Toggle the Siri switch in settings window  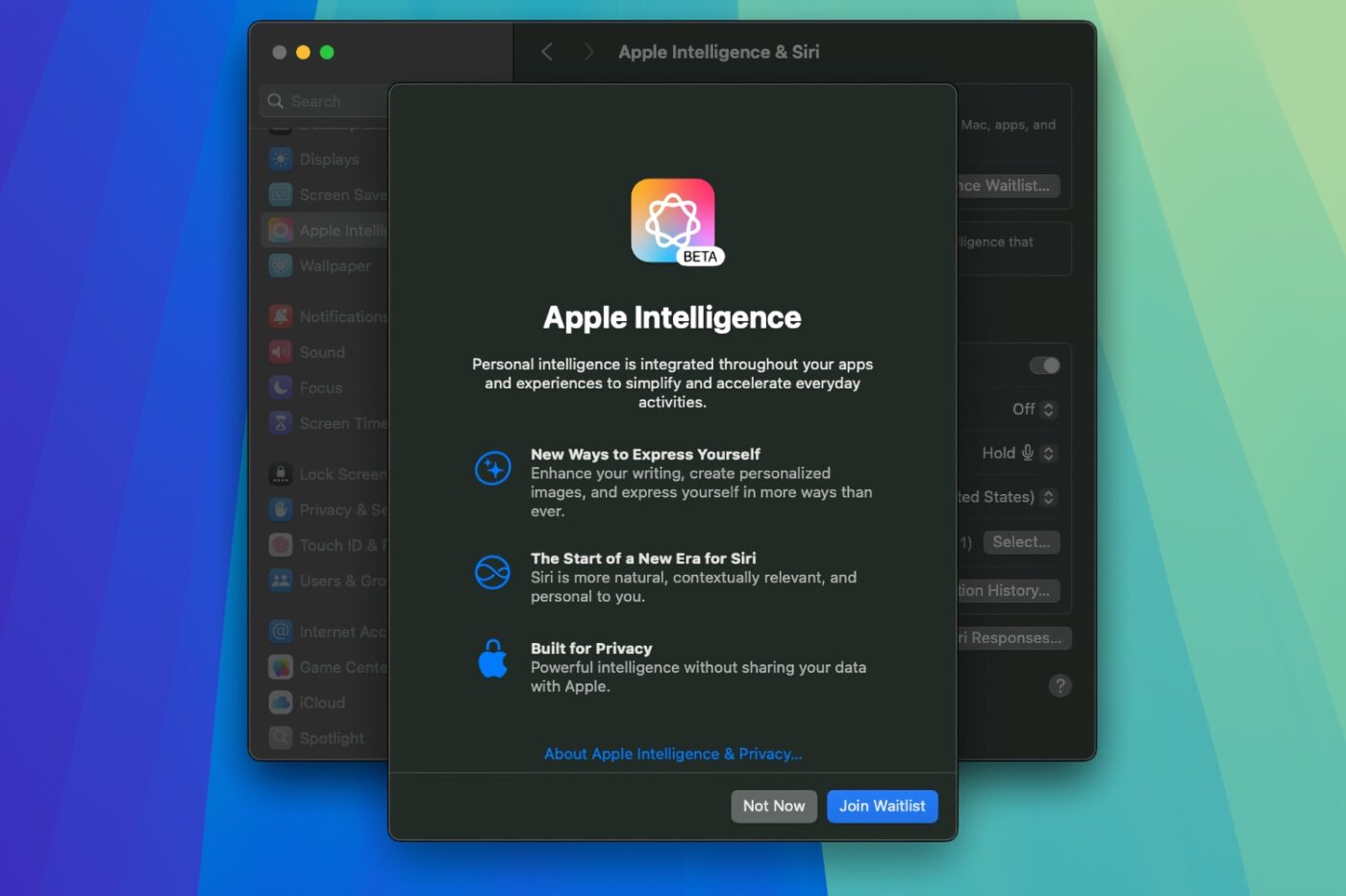(1044, 365)
